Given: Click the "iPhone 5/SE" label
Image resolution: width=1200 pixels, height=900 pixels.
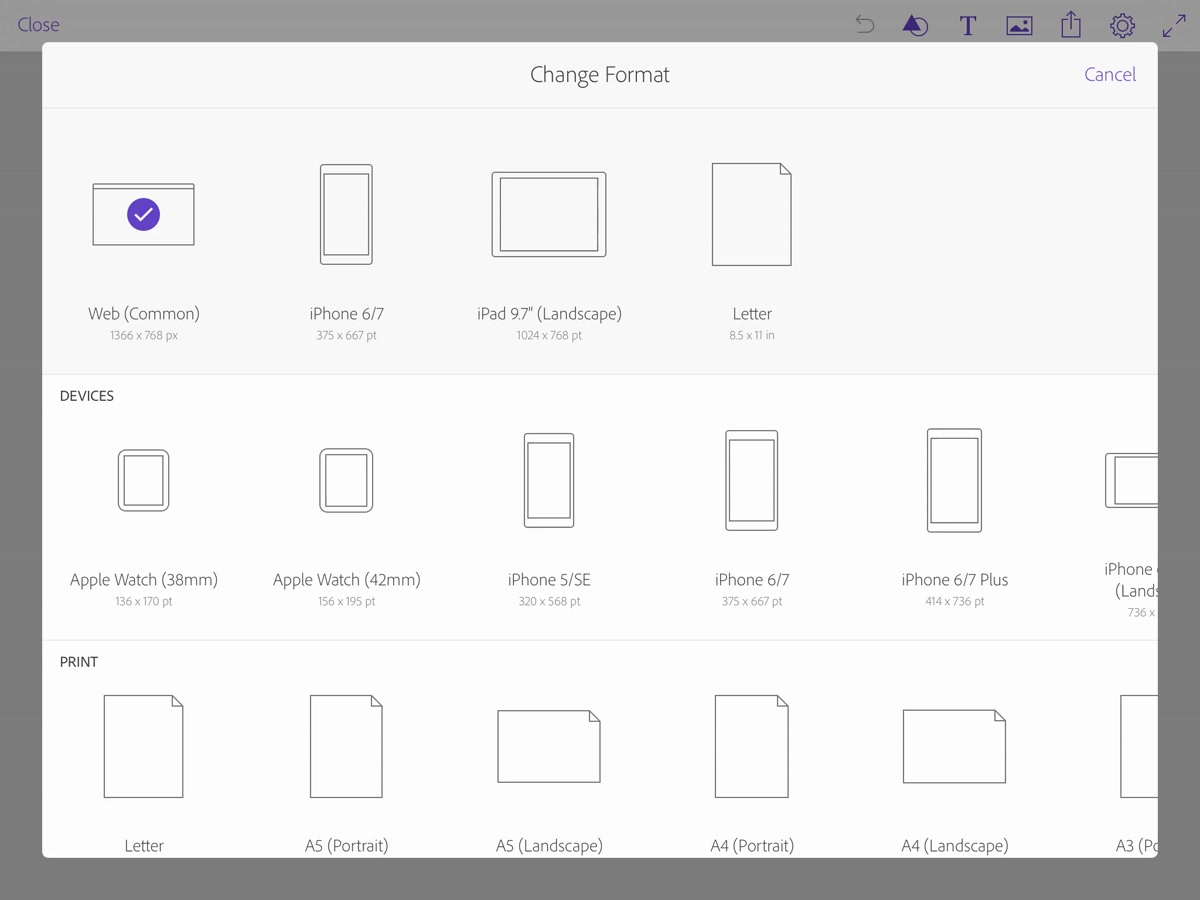Looking at the screenshot, I should (549, 579).
